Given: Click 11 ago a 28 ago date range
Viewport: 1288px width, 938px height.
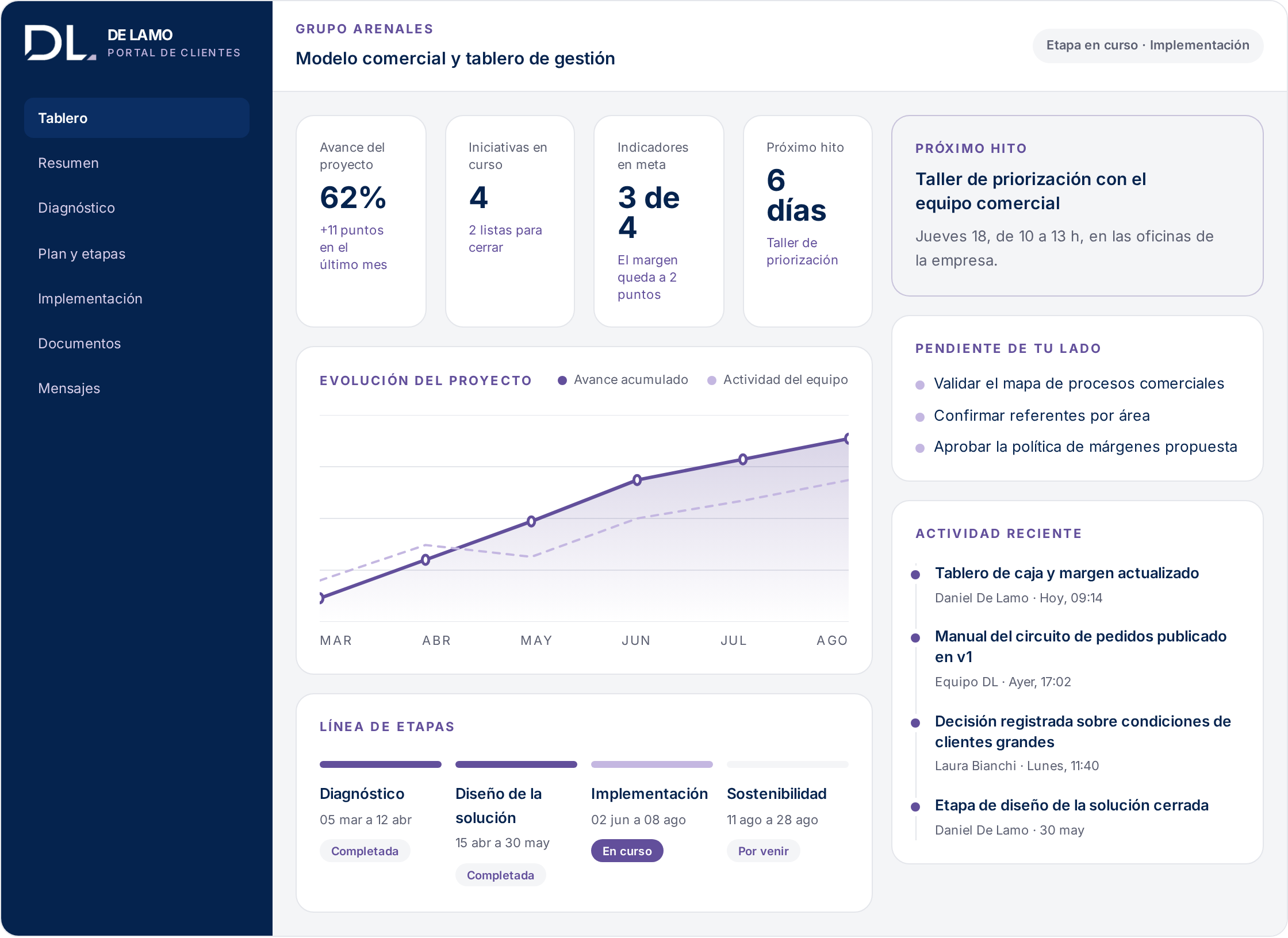Looking at the screenshot, I should [x=772, y=820].
